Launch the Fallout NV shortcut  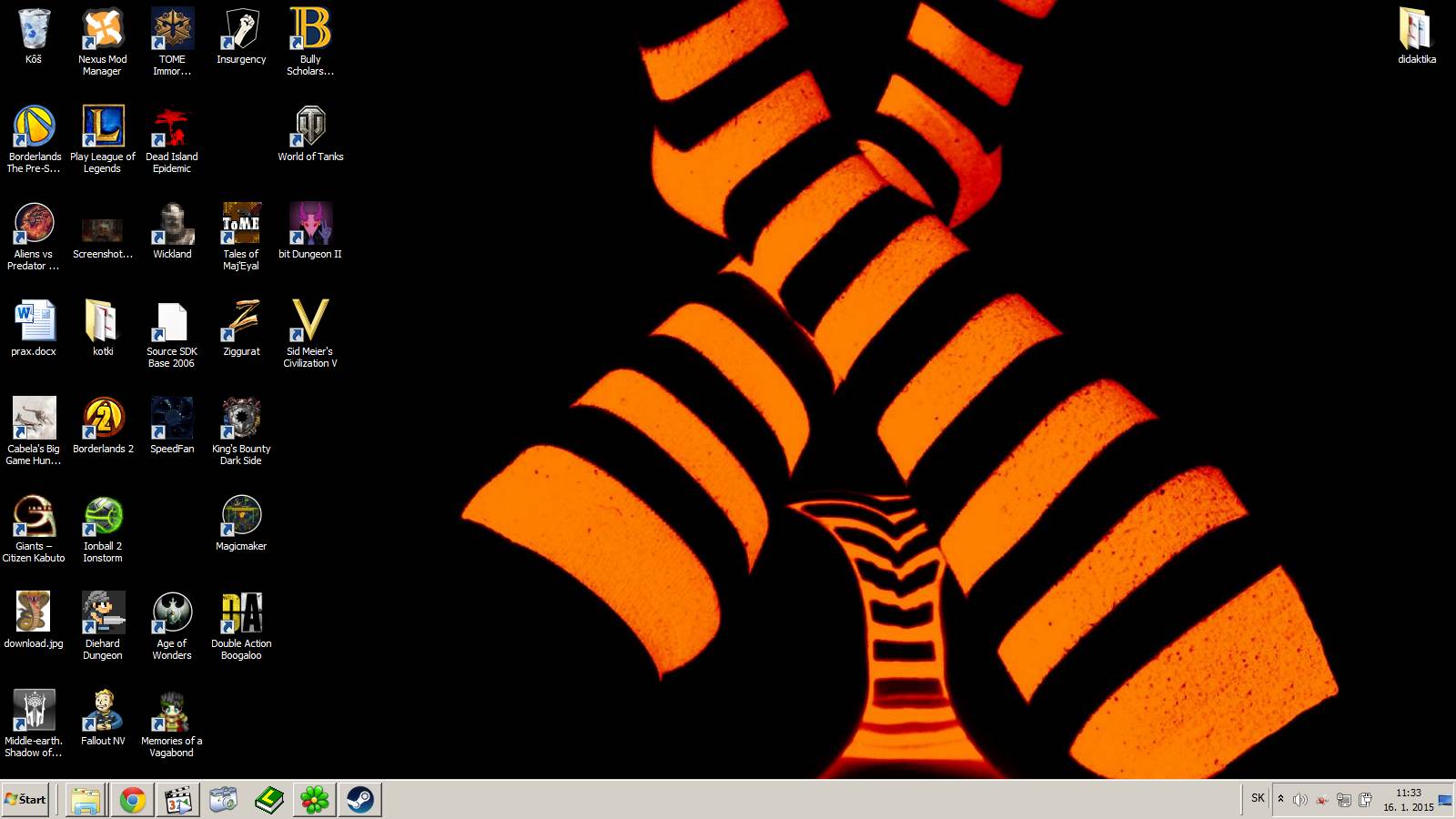pyautogui.click(x=103, y=718)
